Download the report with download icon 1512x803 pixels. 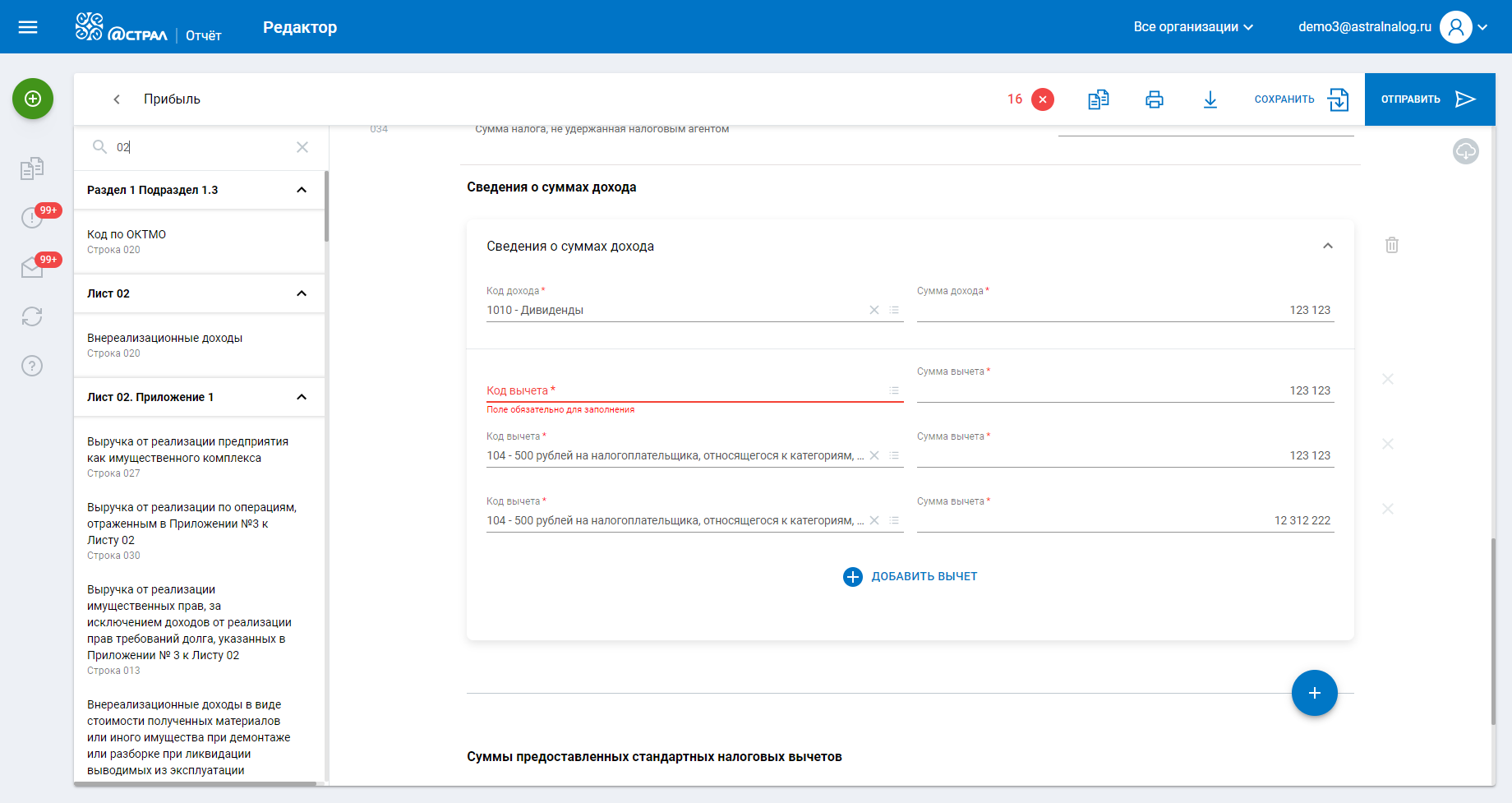click(1210, 99)
